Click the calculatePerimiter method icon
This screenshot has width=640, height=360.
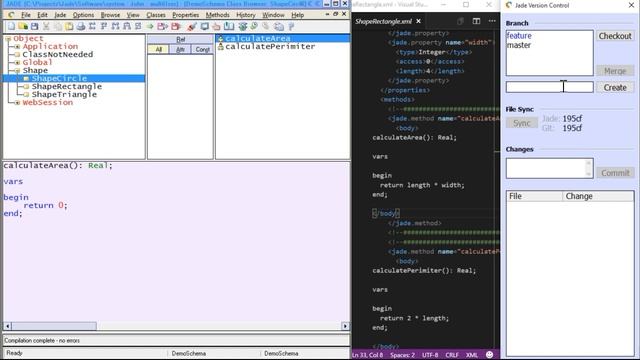point(220,47)
